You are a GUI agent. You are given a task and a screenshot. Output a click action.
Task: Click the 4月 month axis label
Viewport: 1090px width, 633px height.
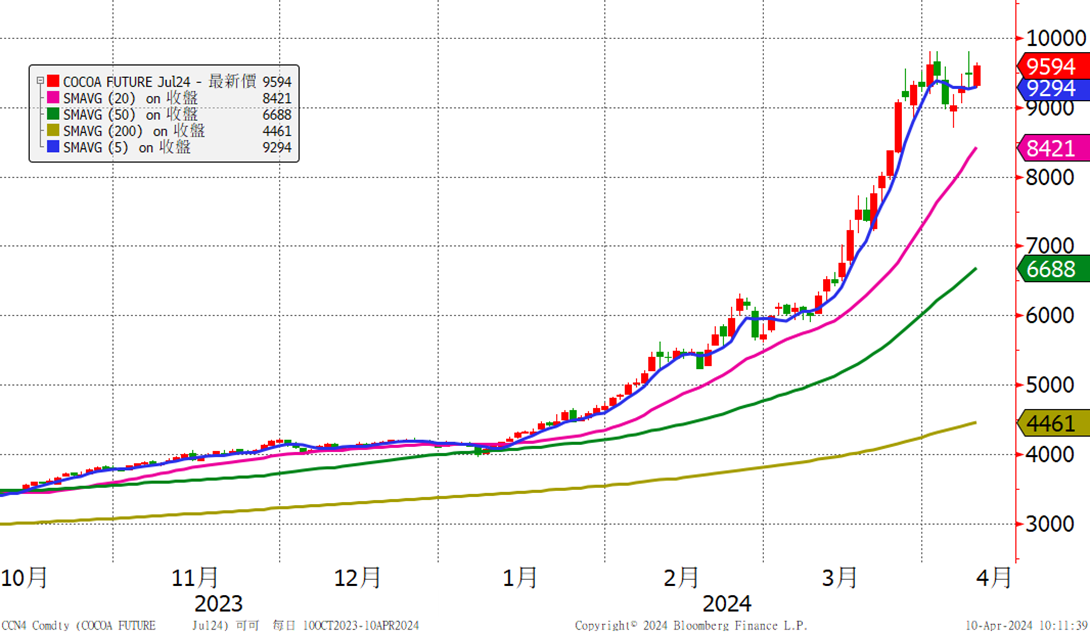[994, 578]
